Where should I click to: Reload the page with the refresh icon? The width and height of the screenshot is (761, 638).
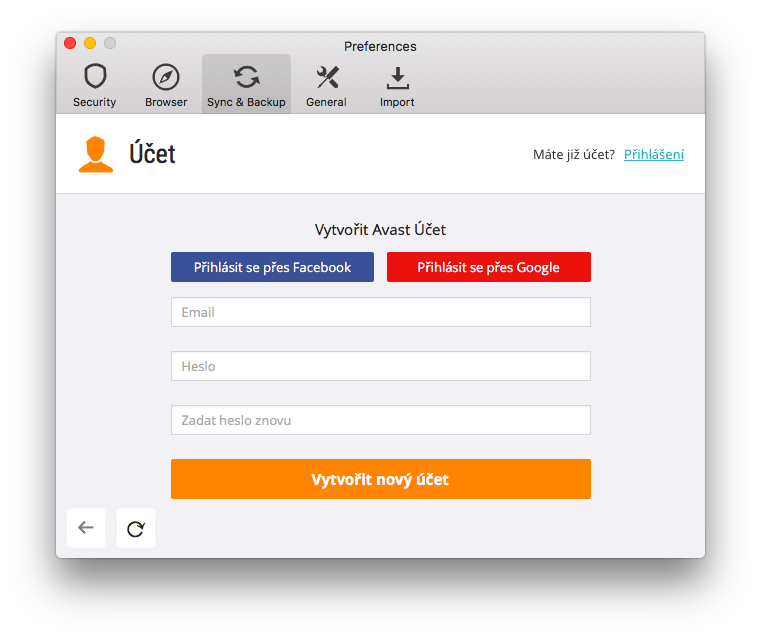[x=136, y=528]
